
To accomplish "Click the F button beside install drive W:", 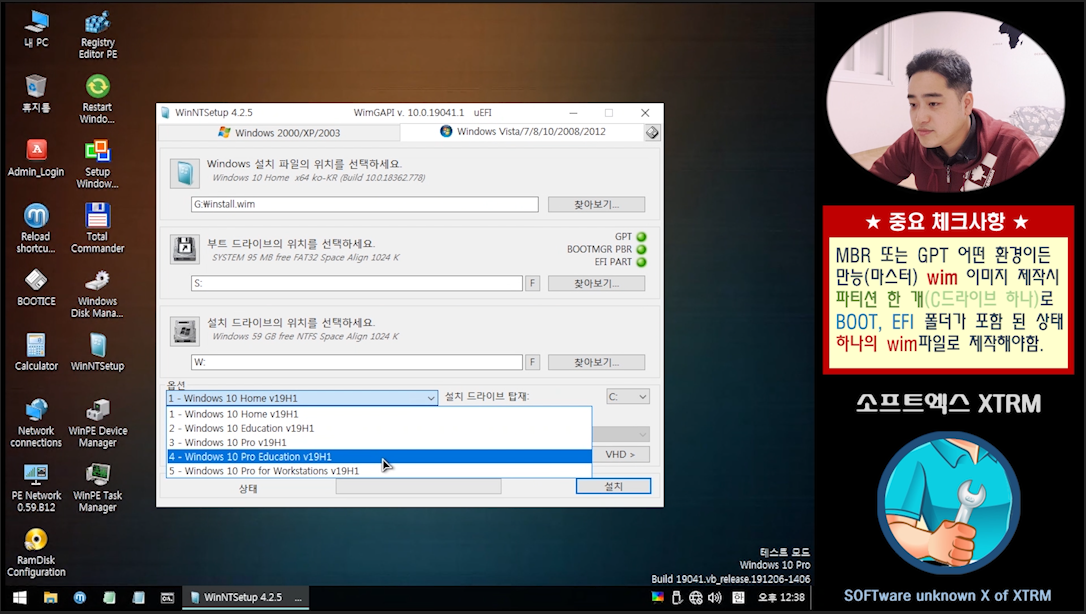I will pyautogui.click(x=533, y=362).
